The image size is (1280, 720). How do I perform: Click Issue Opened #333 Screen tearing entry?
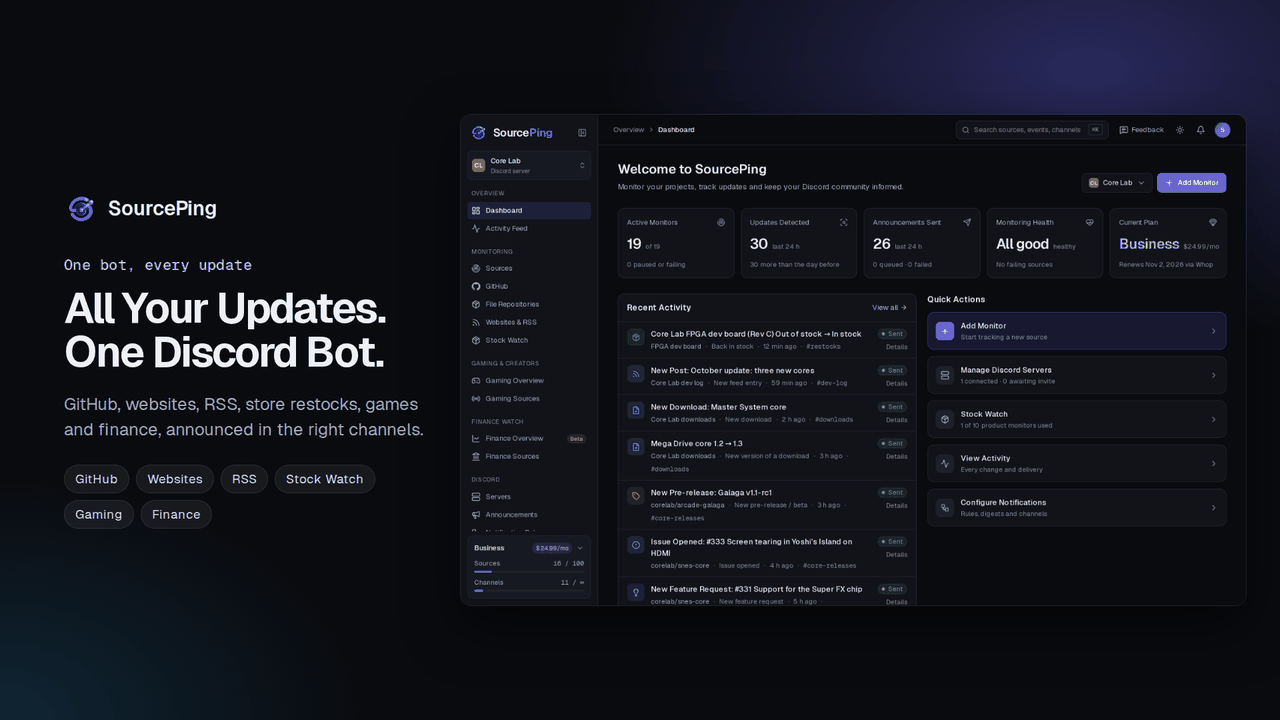[x=767, y=553]
